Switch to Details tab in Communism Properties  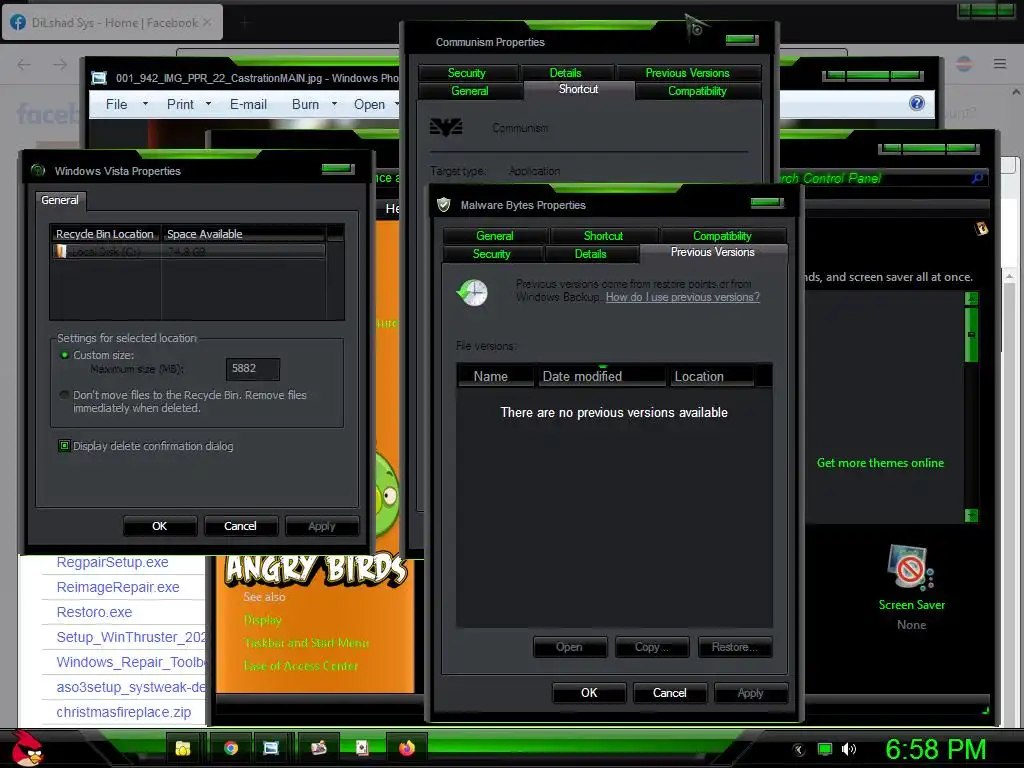point(566,72)
